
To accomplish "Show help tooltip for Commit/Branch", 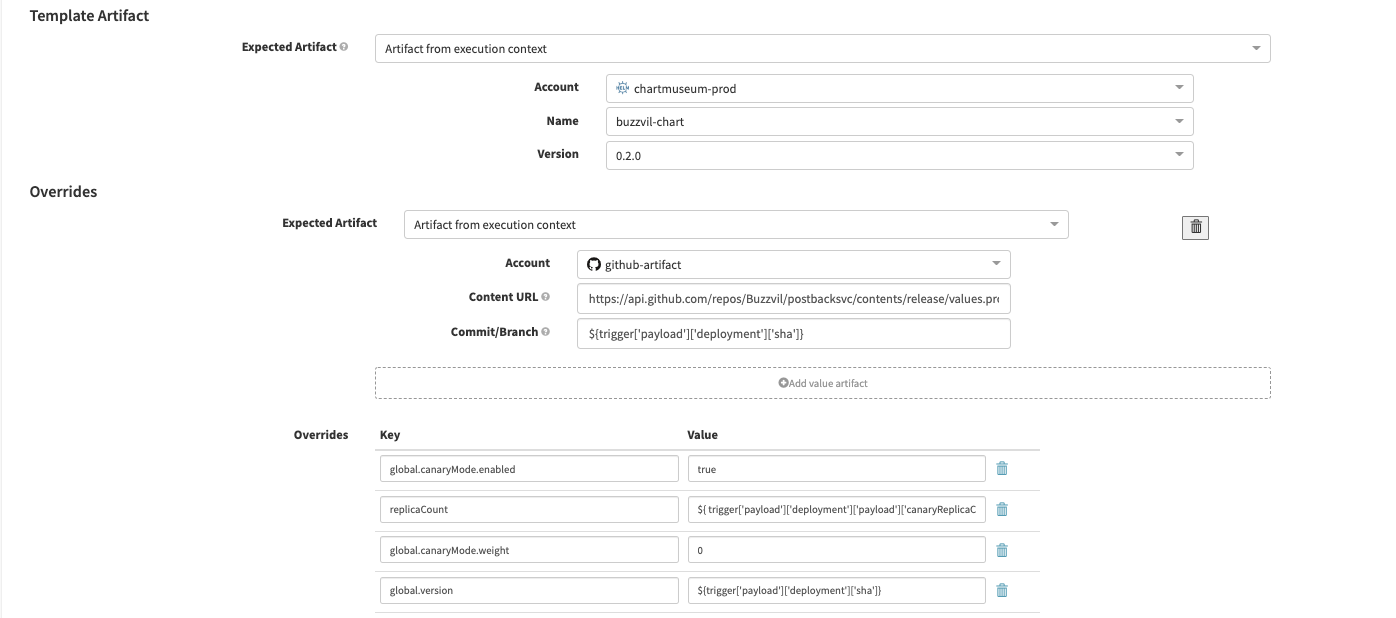I will pyautogui.click(x=546, y=332).
